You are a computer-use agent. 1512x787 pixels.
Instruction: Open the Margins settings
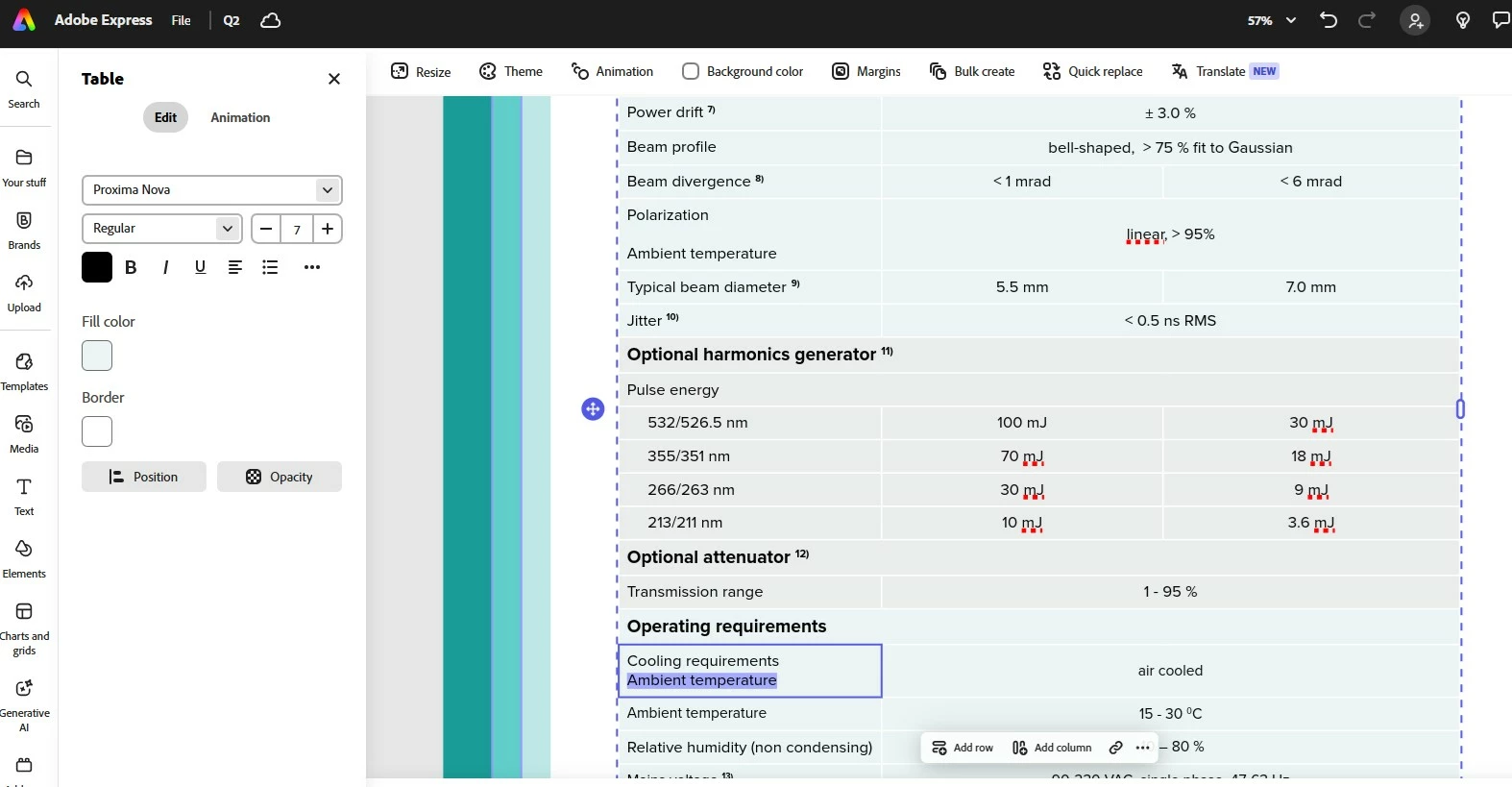tap(866, 71)
